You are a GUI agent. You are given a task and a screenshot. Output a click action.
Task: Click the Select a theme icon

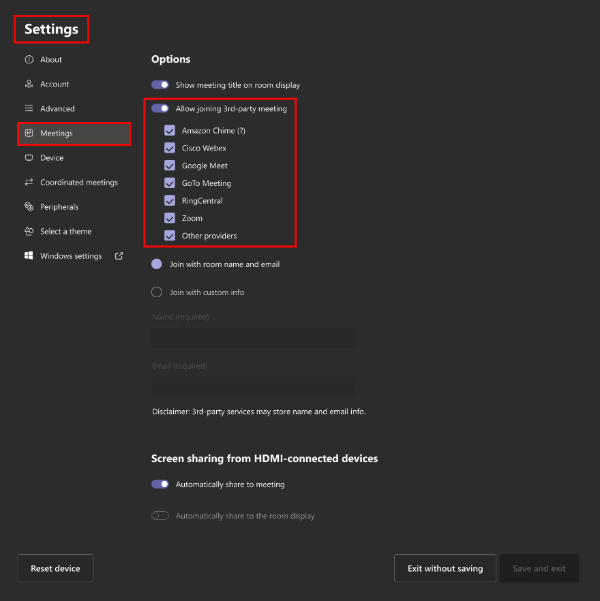coord(29,231)
